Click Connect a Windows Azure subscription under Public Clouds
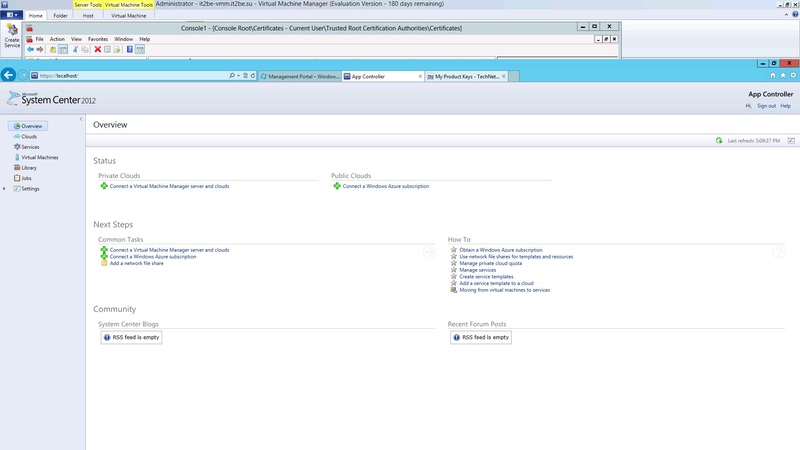Screen dimensions: 800x450 (x=386, y=186)
